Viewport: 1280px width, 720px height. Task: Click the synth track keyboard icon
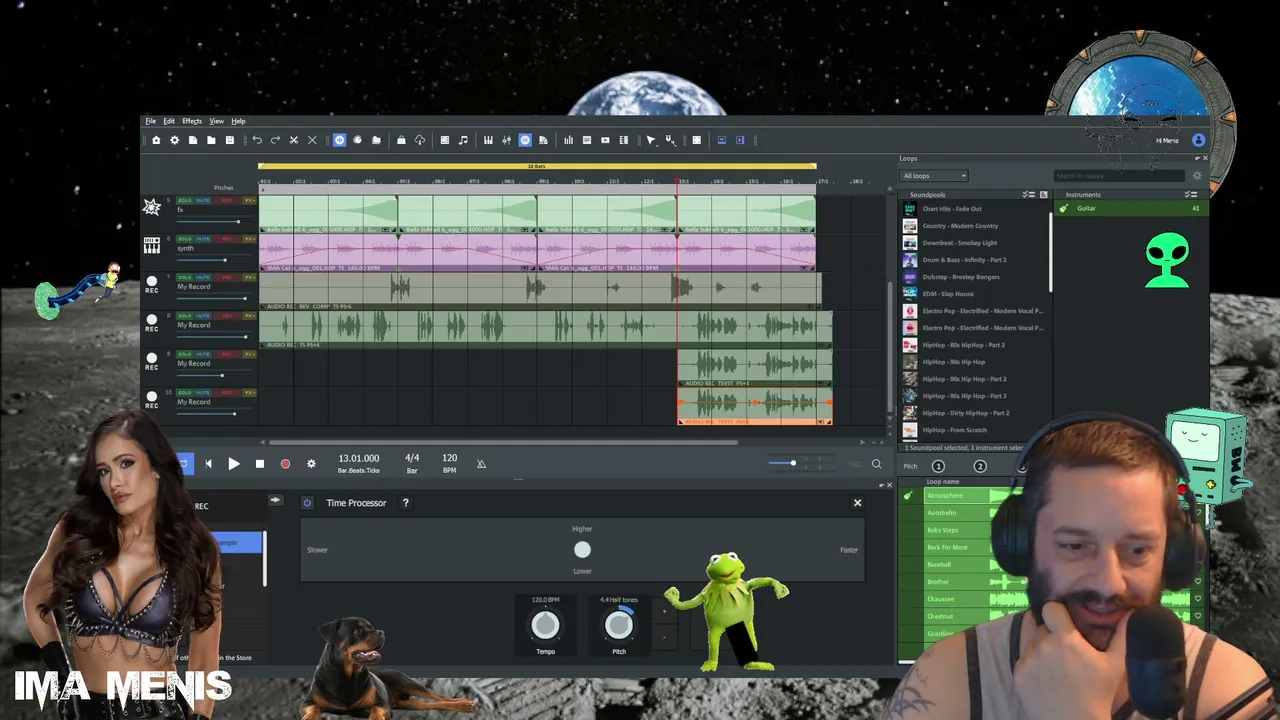(152, 245)
